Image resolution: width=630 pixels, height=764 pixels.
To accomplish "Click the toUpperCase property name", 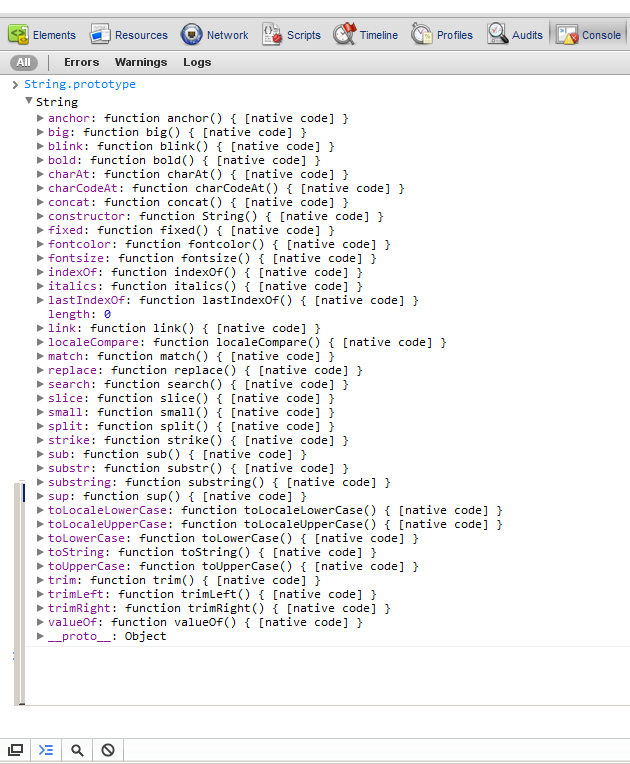I will (x=86, y=566).
